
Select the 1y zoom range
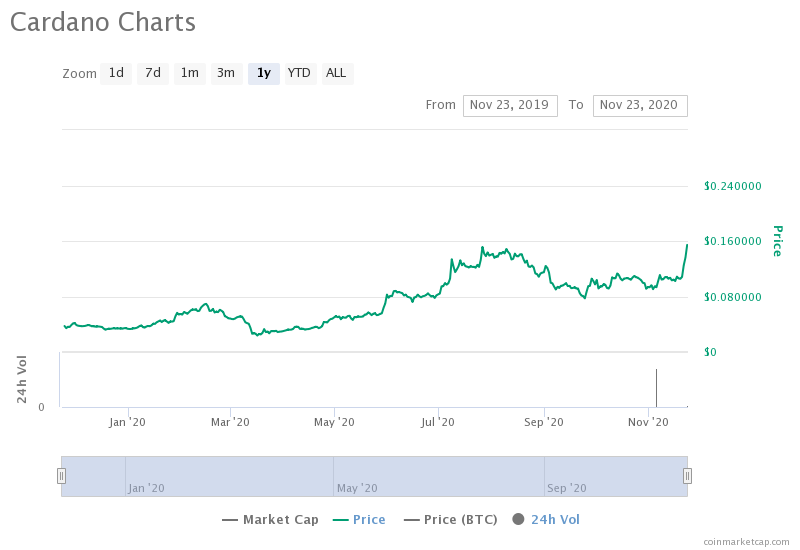click(x=263, y=73)
